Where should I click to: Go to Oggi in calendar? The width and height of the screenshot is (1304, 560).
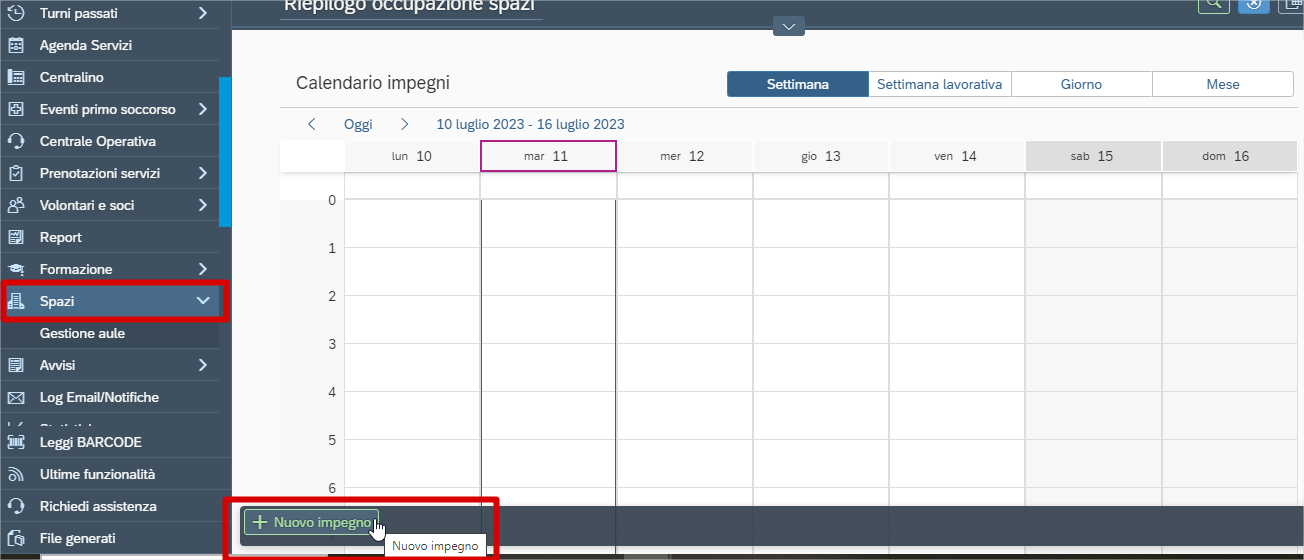(x=358, y=124)
